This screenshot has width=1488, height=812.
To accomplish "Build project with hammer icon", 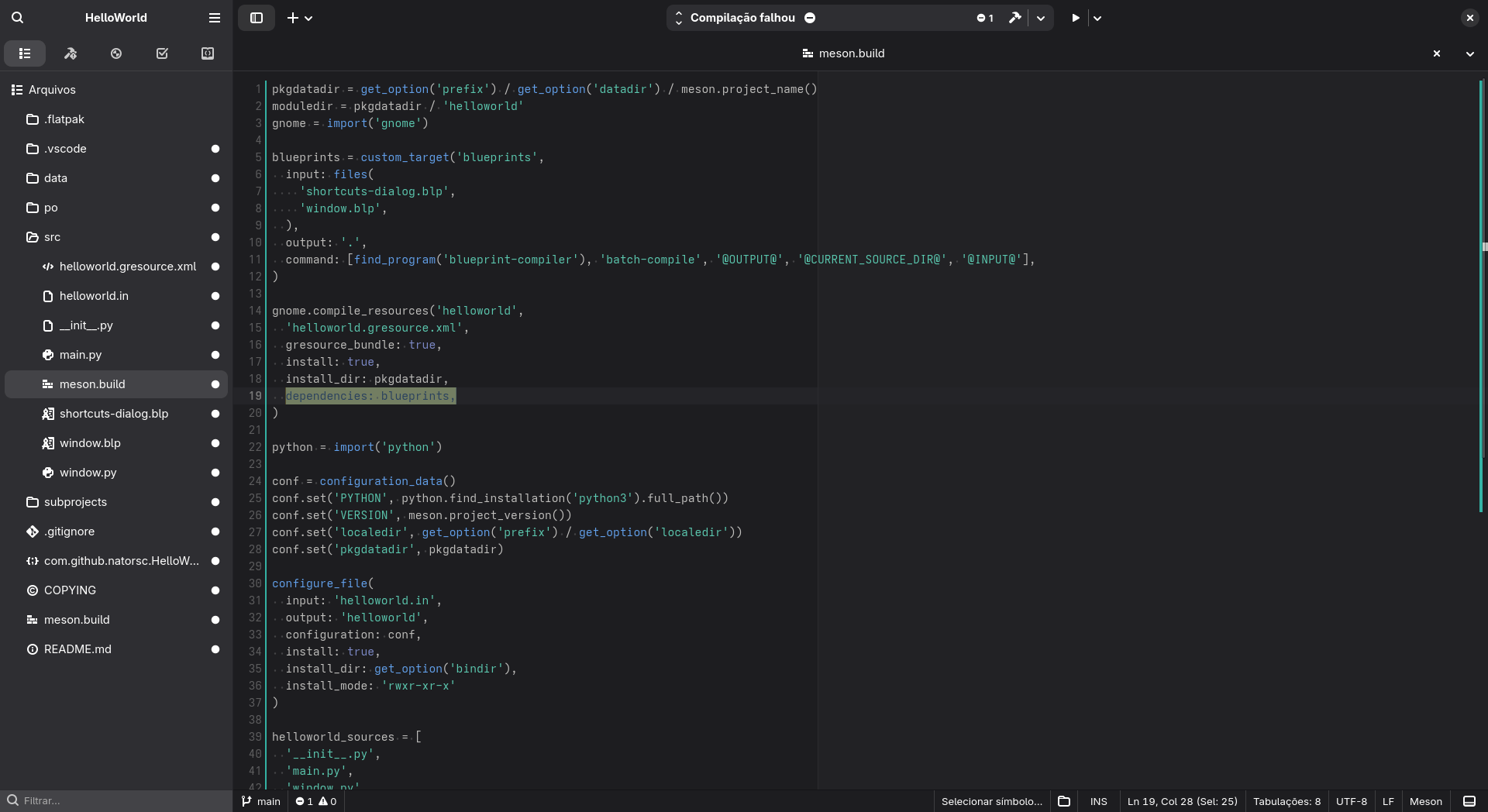I will [x=1014, y=18].
